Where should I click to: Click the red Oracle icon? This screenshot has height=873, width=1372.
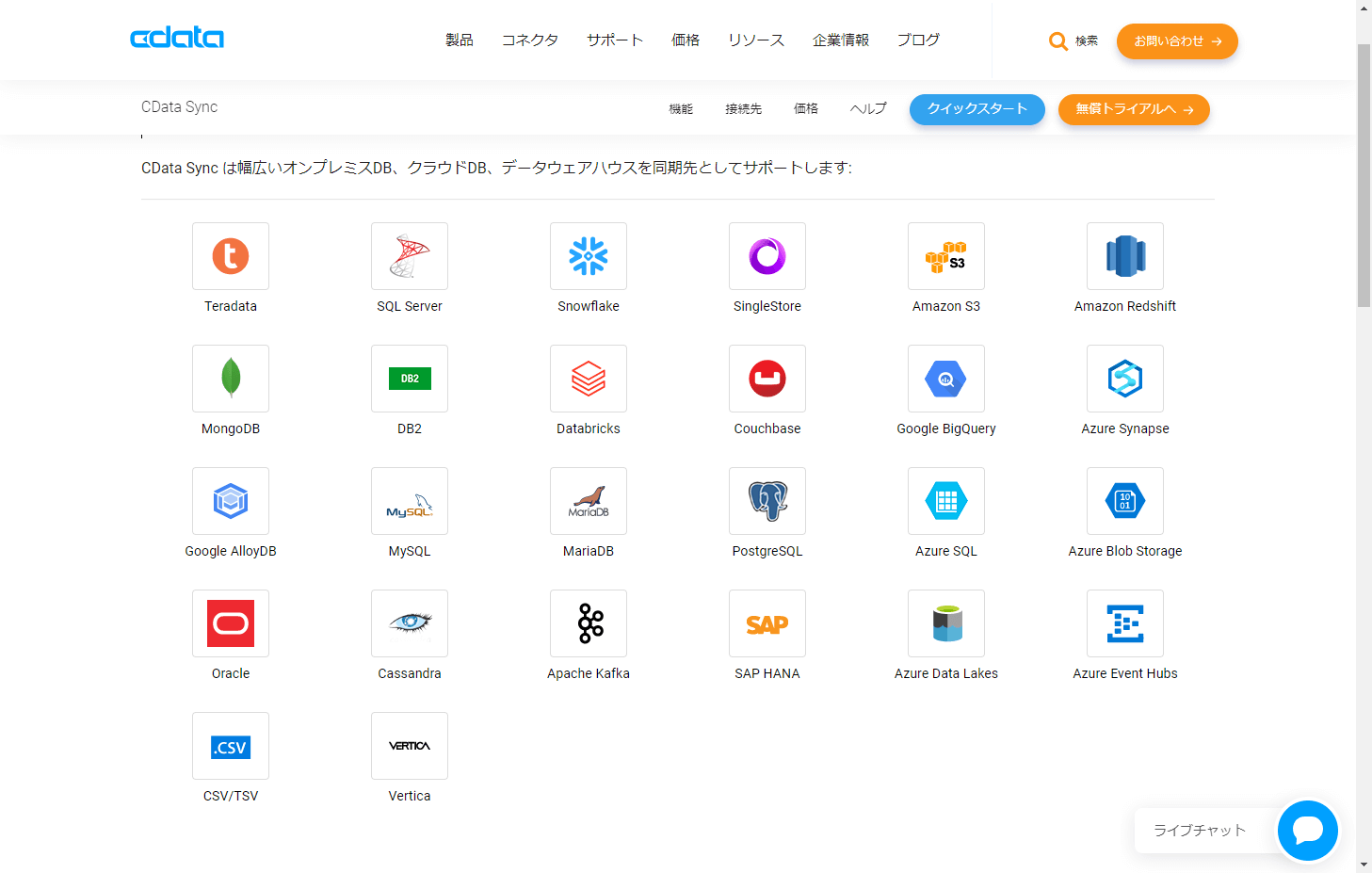click(x=231, y=623)
